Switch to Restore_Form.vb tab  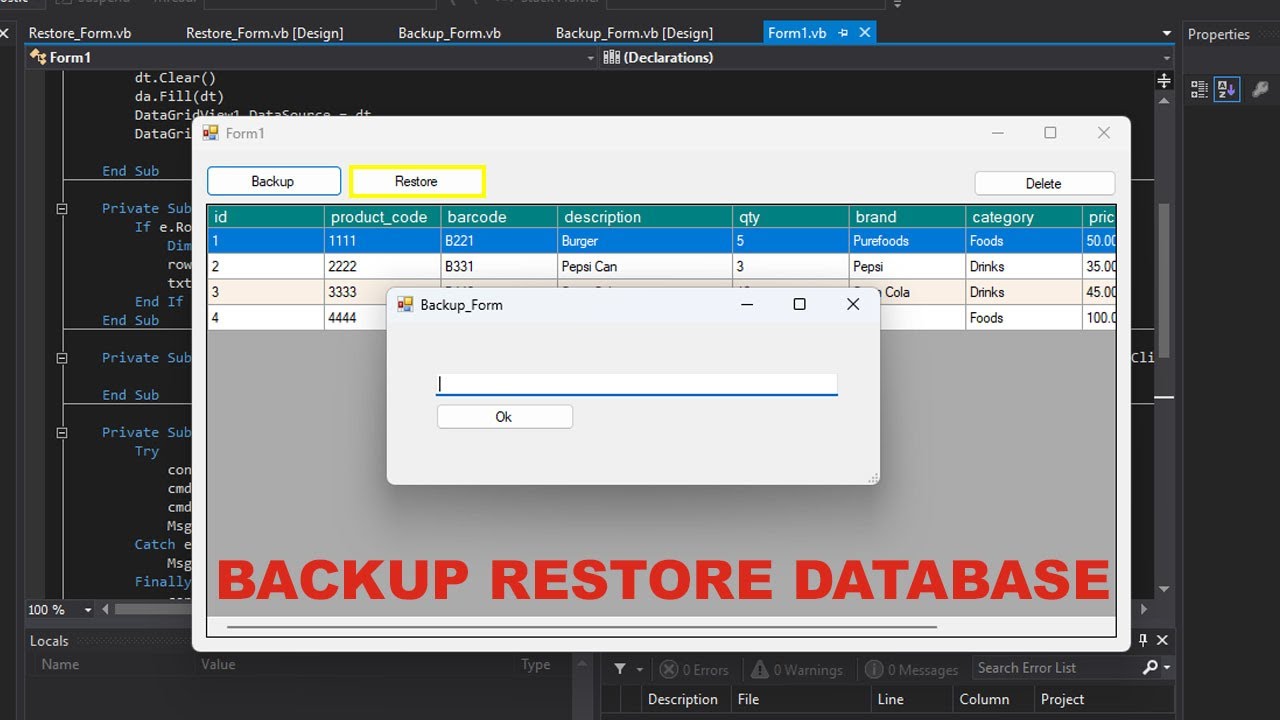80,33
